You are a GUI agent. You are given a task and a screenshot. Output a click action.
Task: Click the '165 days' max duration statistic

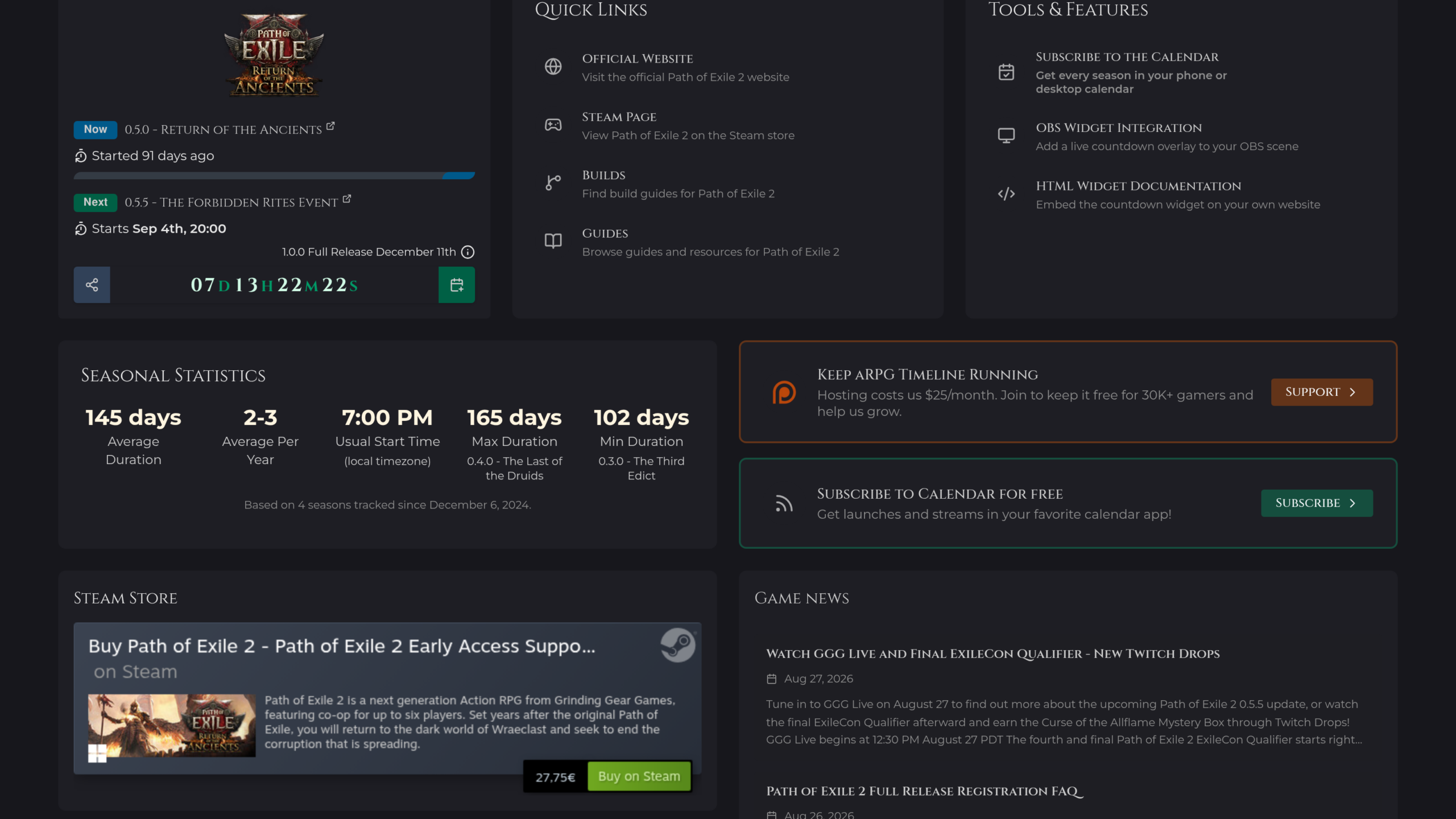pyautogui.click(x=514, y=417)
